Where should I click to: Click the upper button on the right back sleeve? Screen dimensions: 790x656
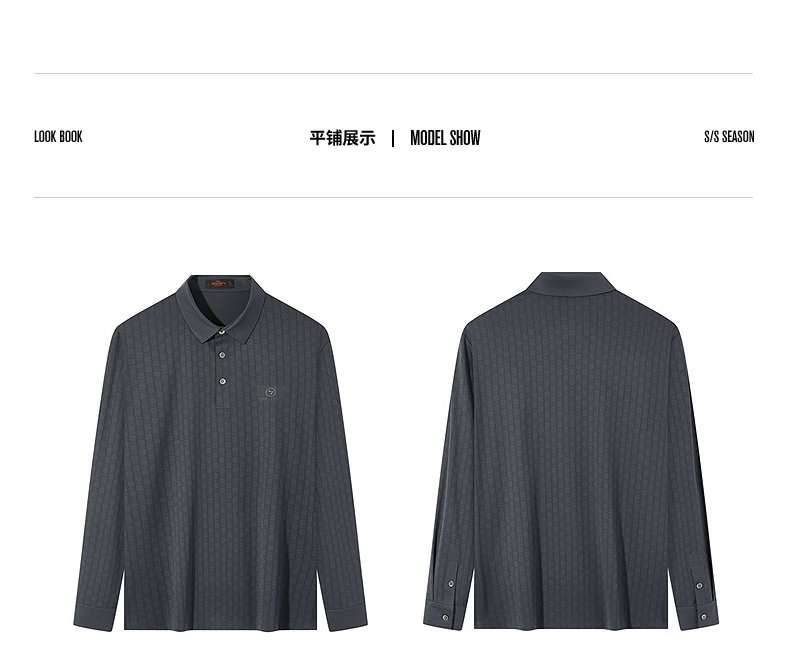[699, 585]
